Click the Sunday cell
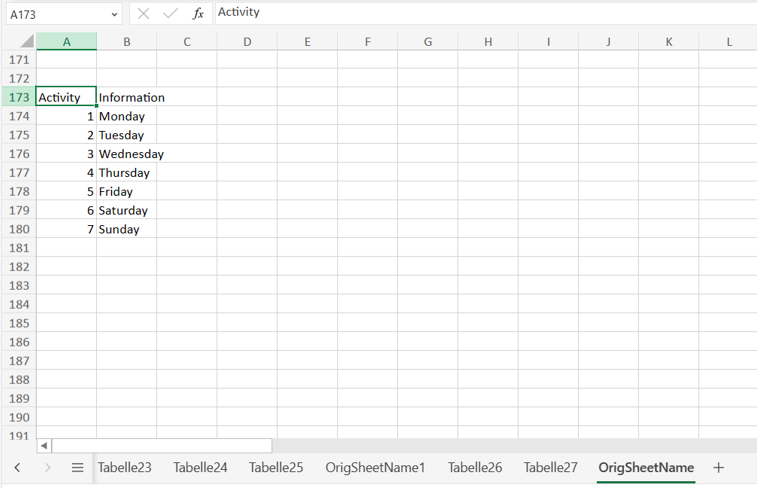757x488 pixels. click(x=126, y=229)
